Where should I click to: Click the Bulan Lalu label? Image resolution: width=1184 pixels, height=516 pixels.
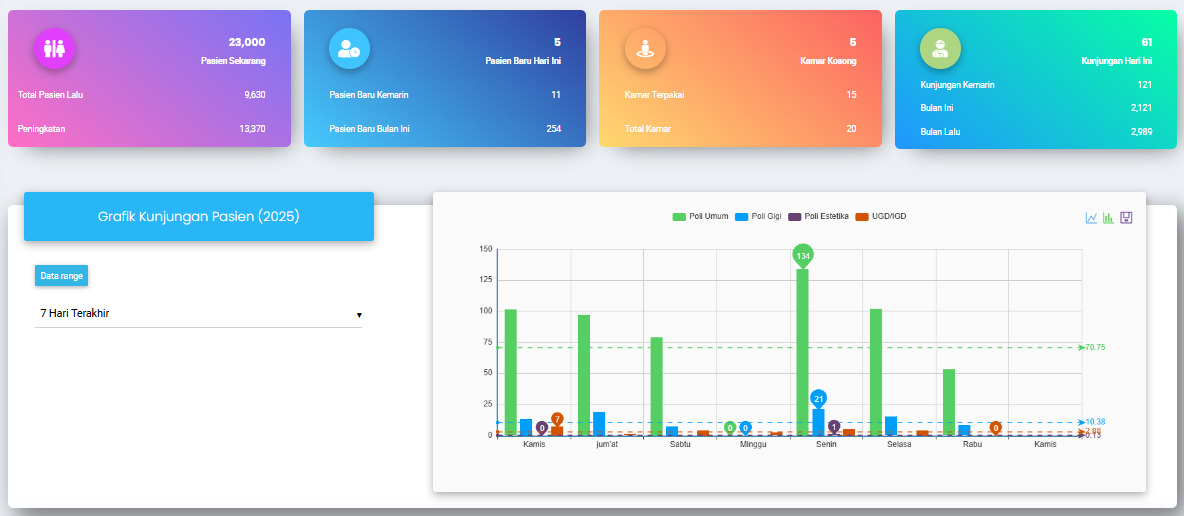click(x=939, y=131)
